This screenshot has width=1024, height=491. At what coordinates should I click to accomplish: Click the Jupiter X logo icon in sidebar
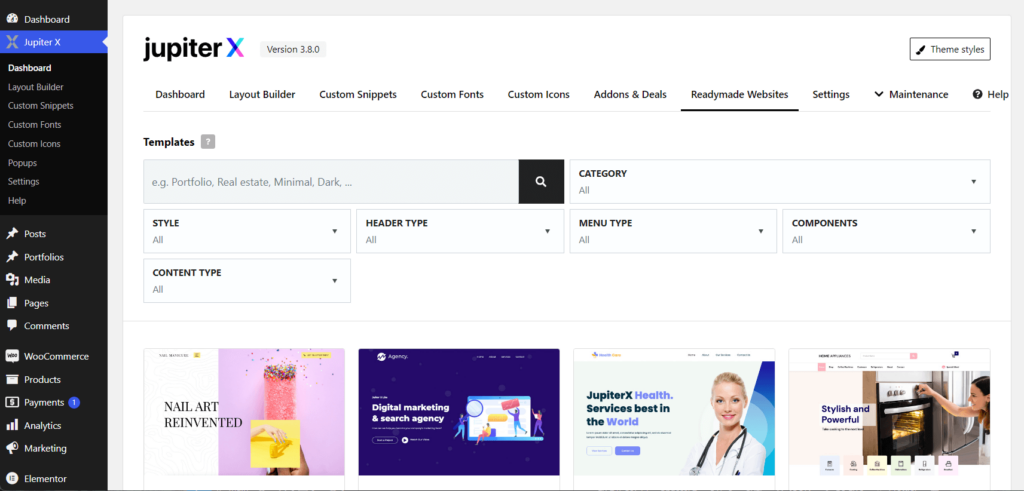pyautogui.click(x=12, y=42)
